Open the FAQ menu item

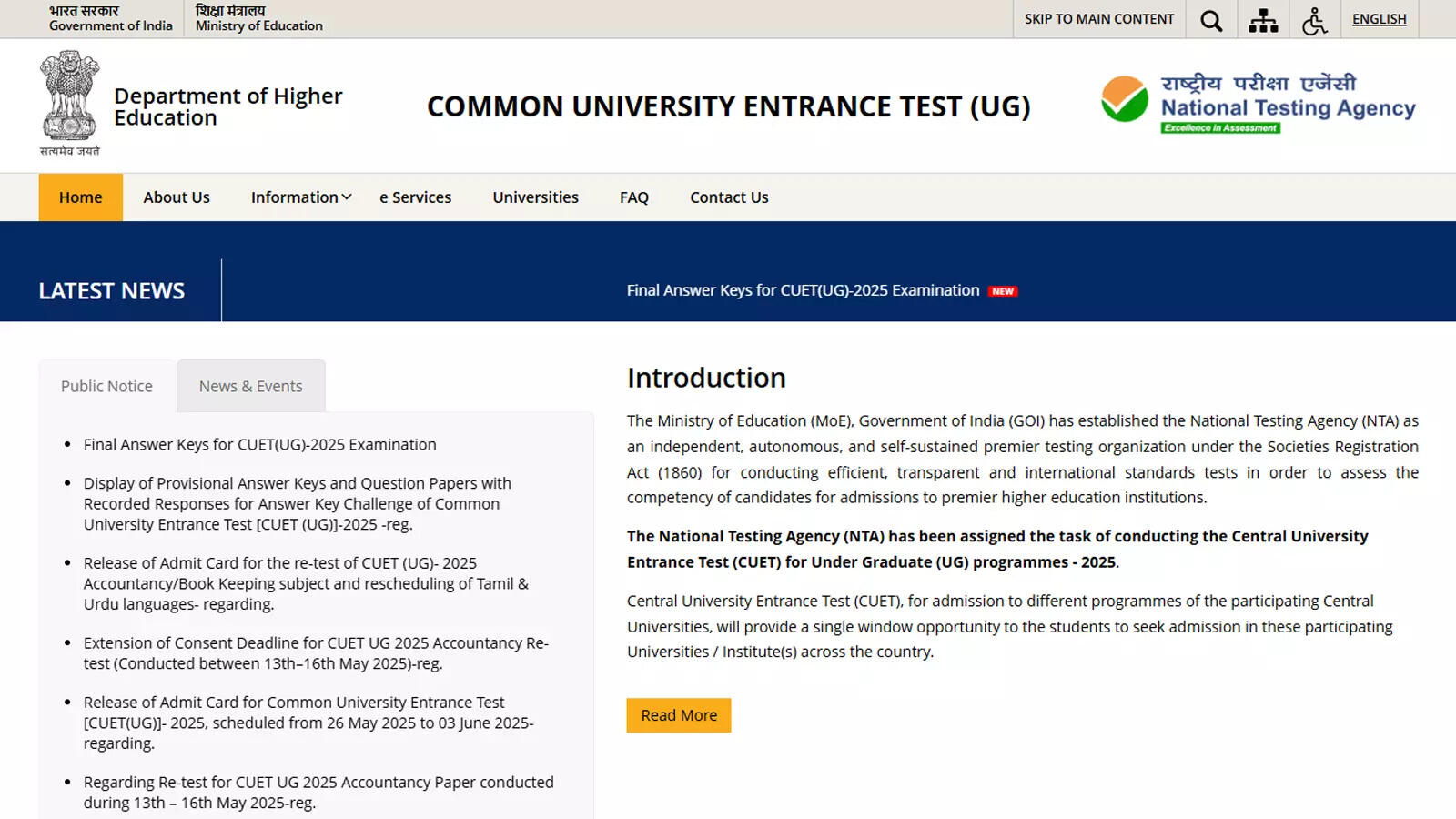coord(634,197)
